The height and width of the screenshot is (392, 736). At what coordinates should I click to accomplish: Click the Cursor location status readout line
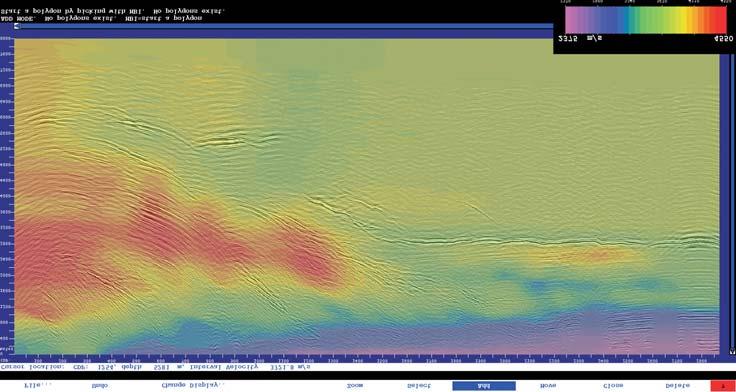click(x=155, y=367)
